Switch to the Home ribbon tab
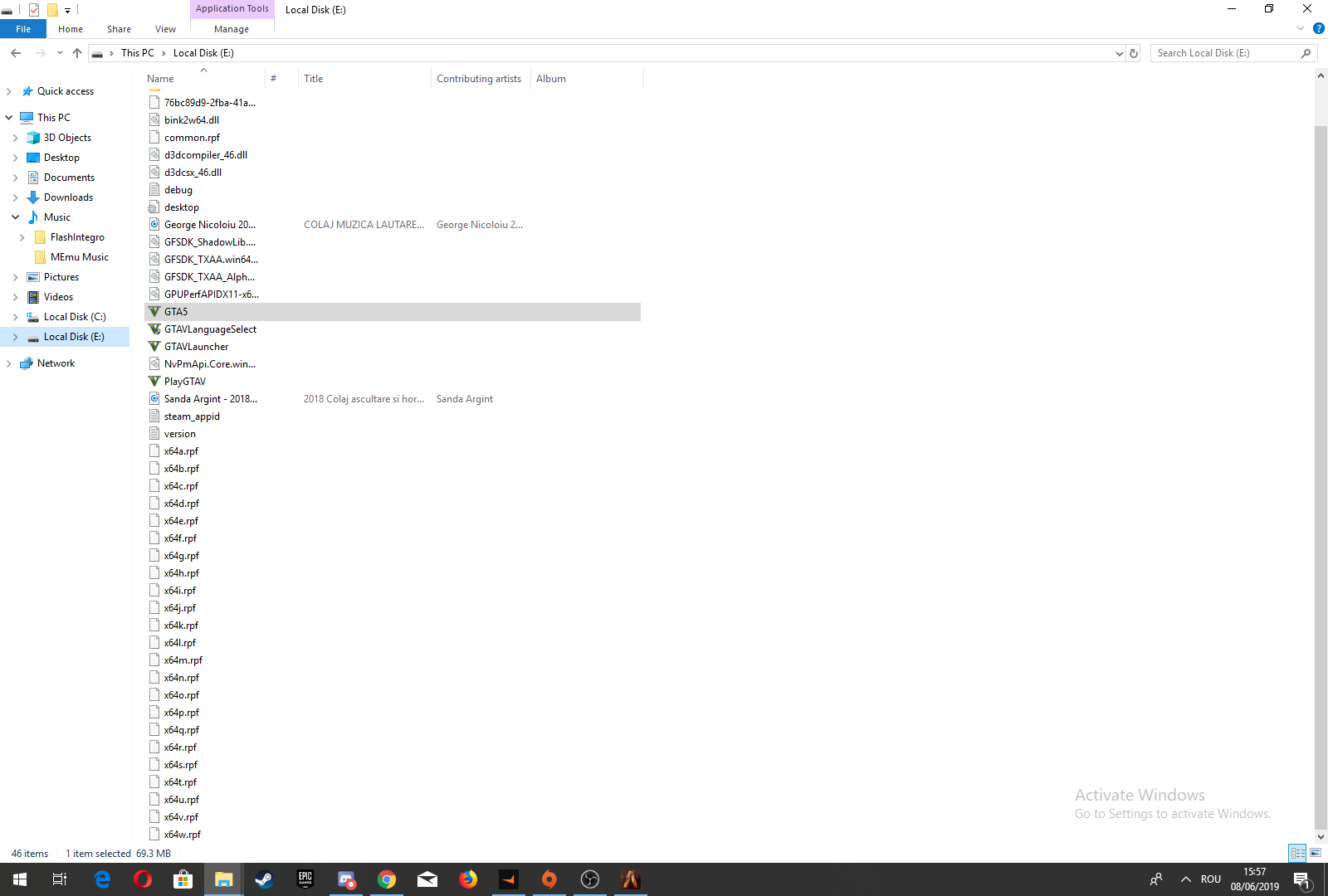This screenshot has height=896, width=1328. pyautogui.click(x=71, y=29)
